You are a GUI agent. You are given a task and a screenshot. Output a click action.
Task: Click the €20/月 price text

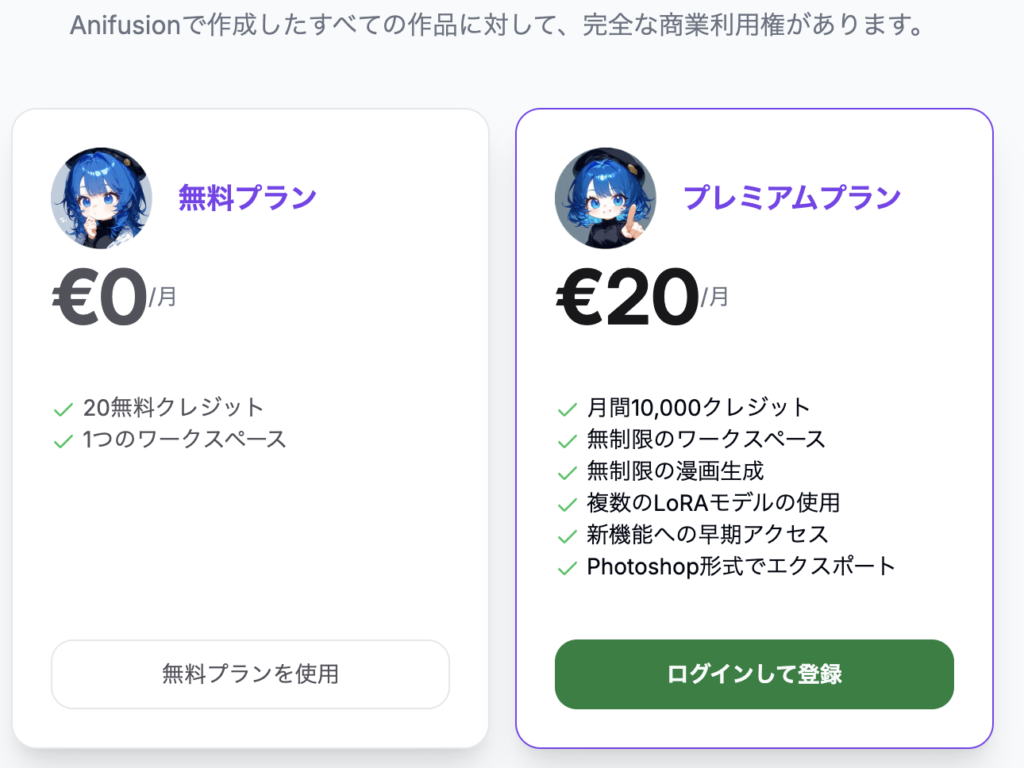click(642, 296)
